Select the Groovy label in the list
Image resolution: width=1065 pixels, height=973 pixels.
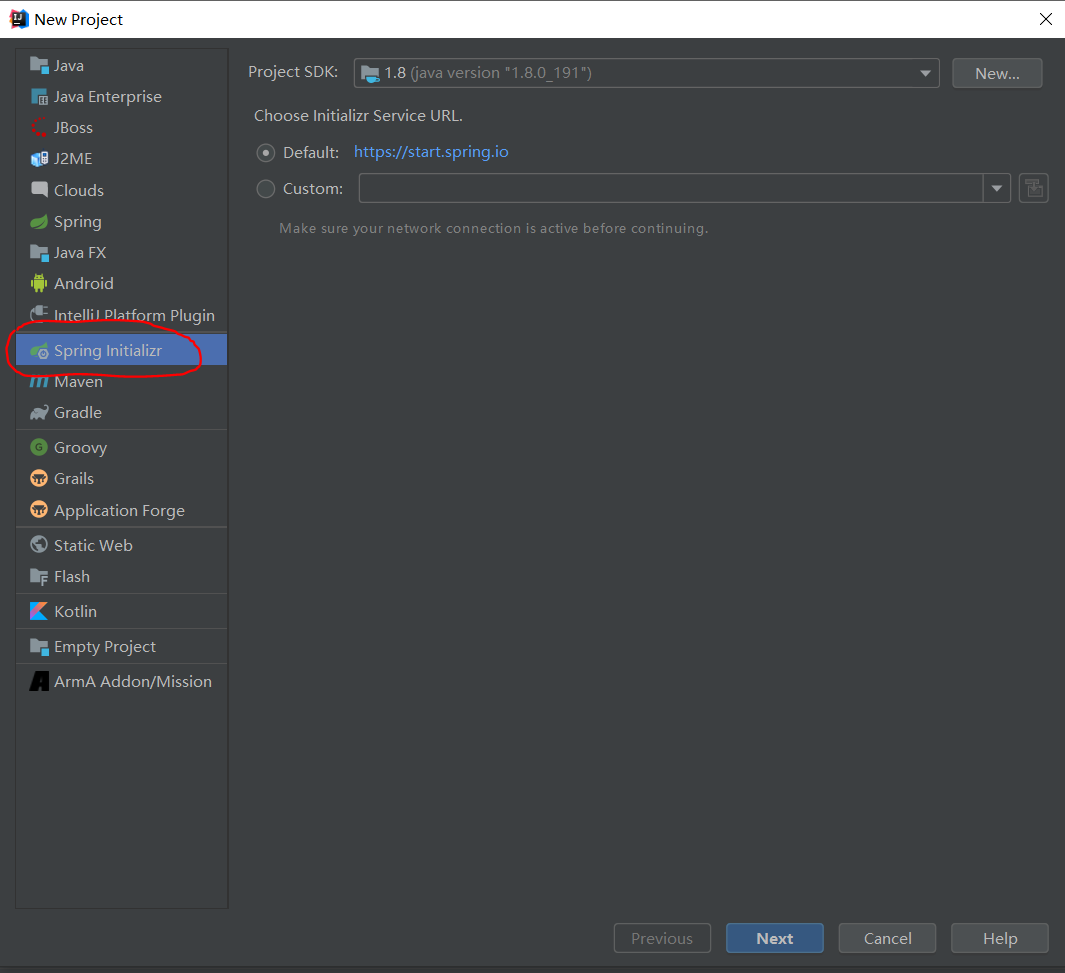click(81, 448)
